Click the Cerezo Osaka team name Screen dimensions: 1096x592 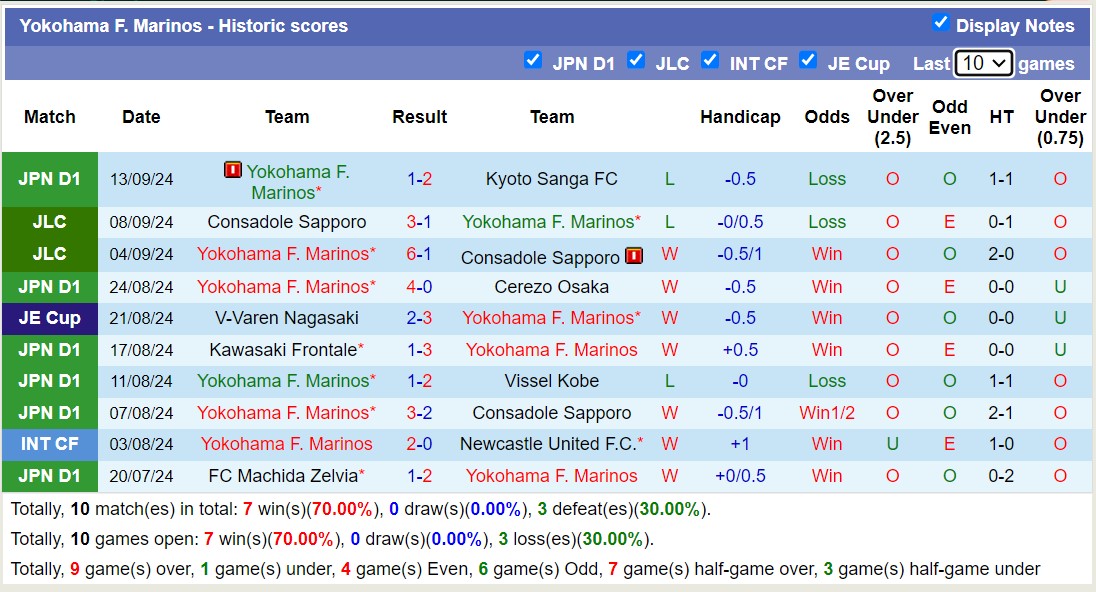click(x=551, y=287)
